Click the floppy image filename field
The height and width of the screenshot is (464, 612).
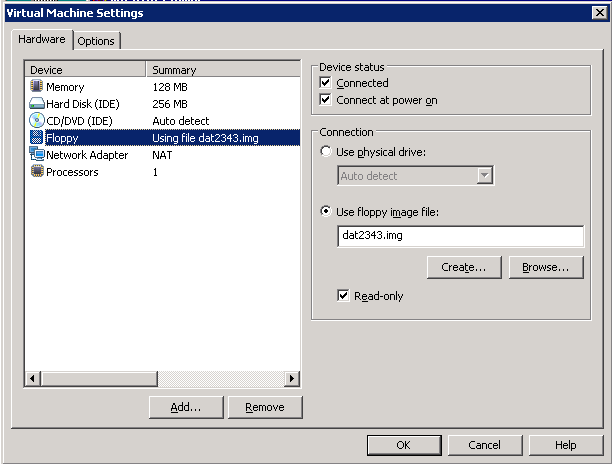460,236
